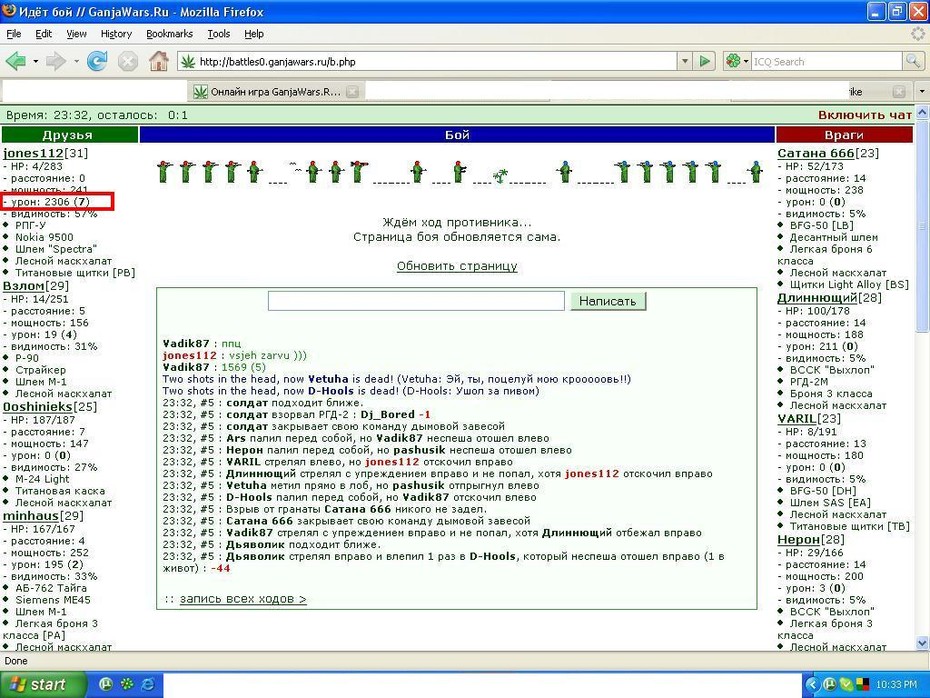The height and width of the screenshot is (698, 930).
Task: Click the vertical page scrollbar thumb
Action: click(922, 225)
